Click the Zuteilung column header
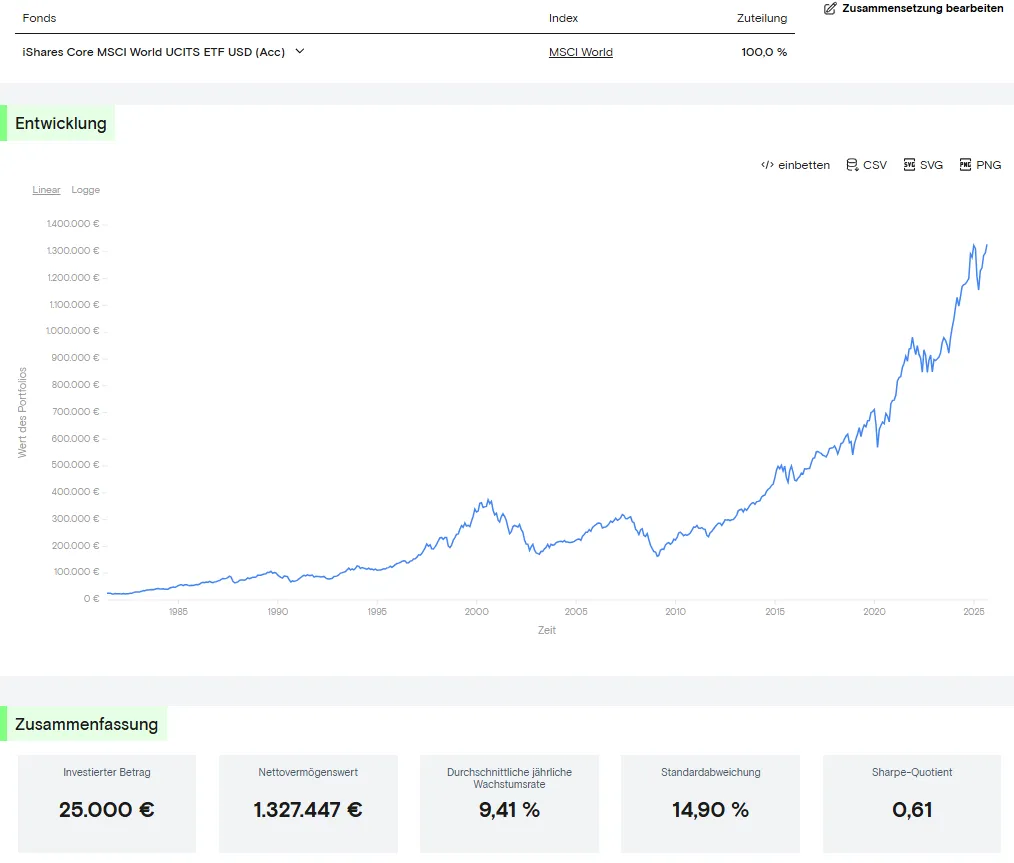Screen dimensions: 1014x863 coord(761,18)
